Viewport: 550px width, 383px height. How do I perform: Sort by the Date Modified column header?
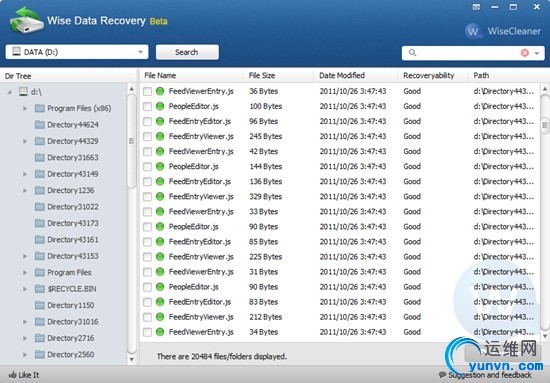click(356, 75)
